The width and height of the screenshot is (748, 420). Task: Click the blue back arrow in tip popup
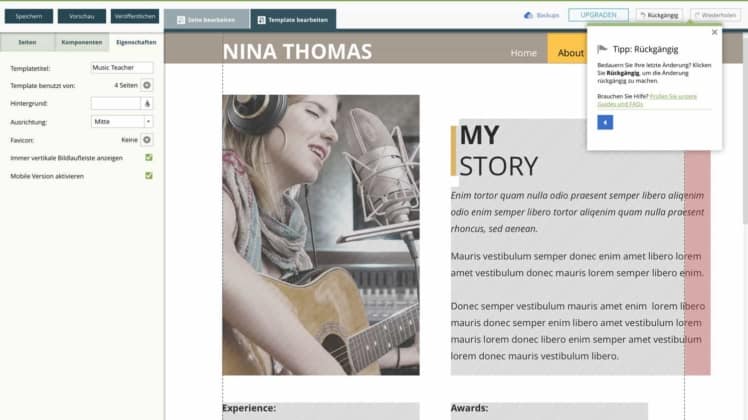click(x=605, y=122)
